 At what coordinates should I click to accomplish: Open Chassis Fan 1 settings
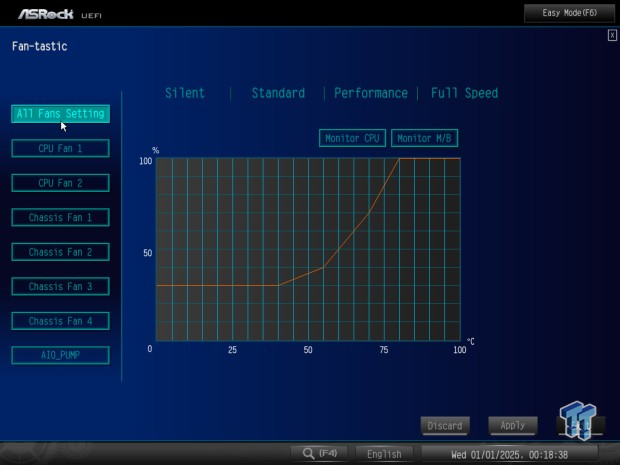60,217
